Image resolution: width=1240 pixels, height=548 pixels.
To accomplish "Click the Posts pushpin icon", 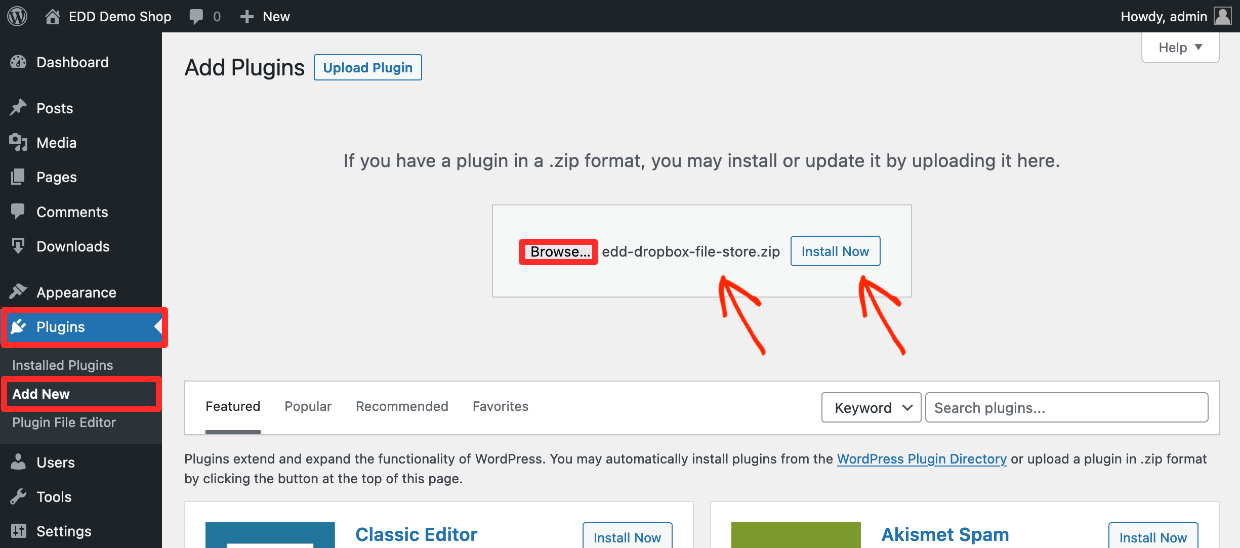I will point(18,108).
